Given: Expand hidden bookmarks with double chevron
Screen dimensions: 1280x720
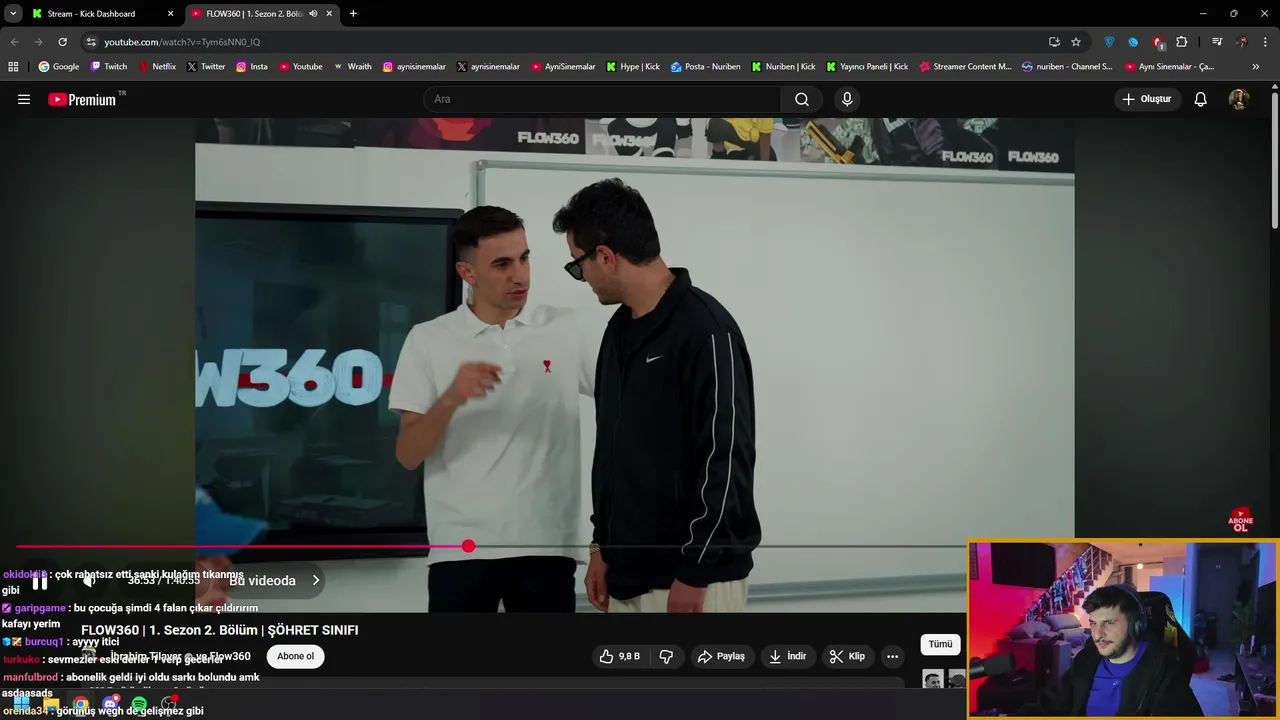Looking at the screenshot, I should point(1256,66).
